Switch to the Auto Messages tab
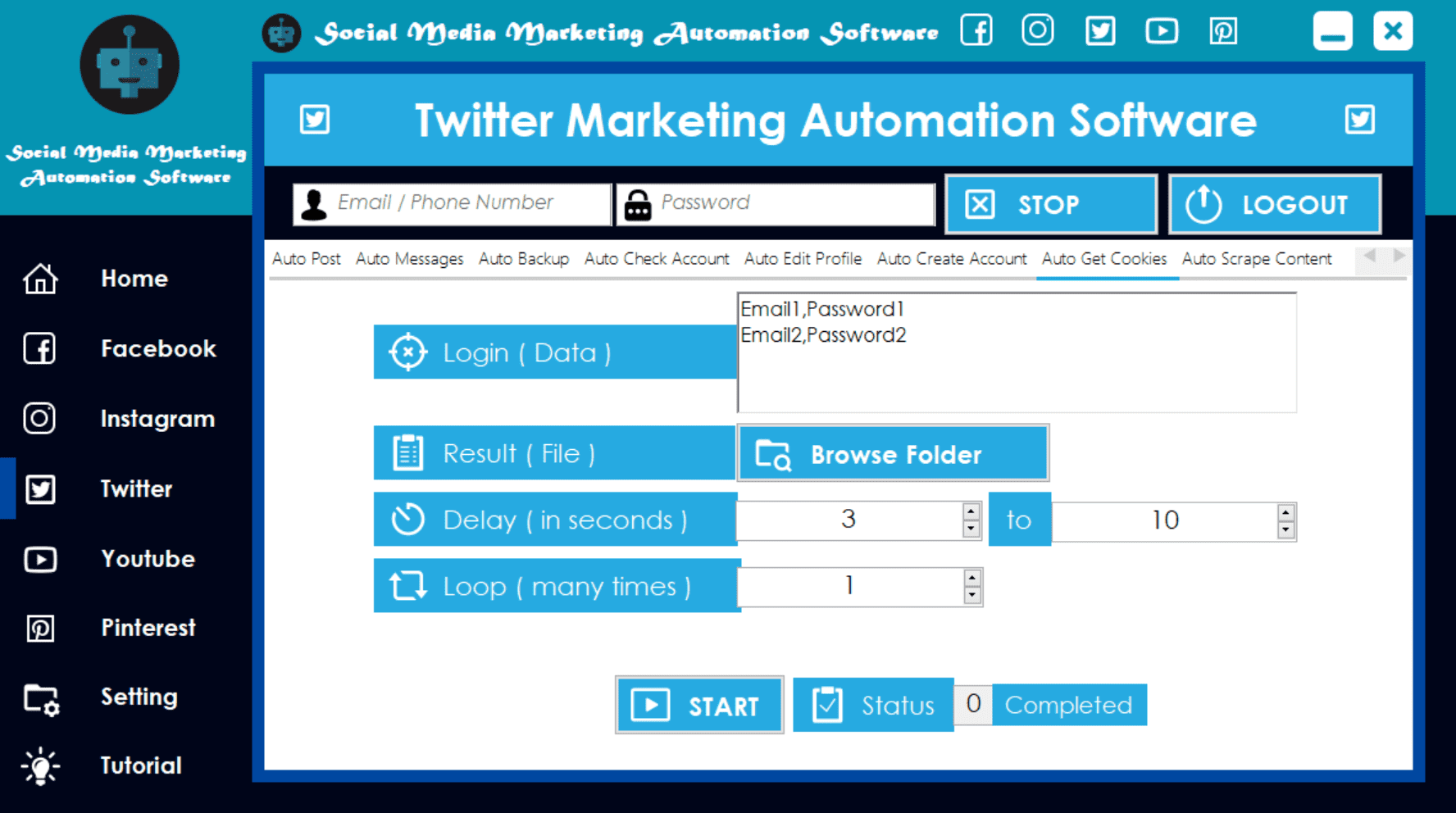1456x813 pixels. [x=409, y=259]
